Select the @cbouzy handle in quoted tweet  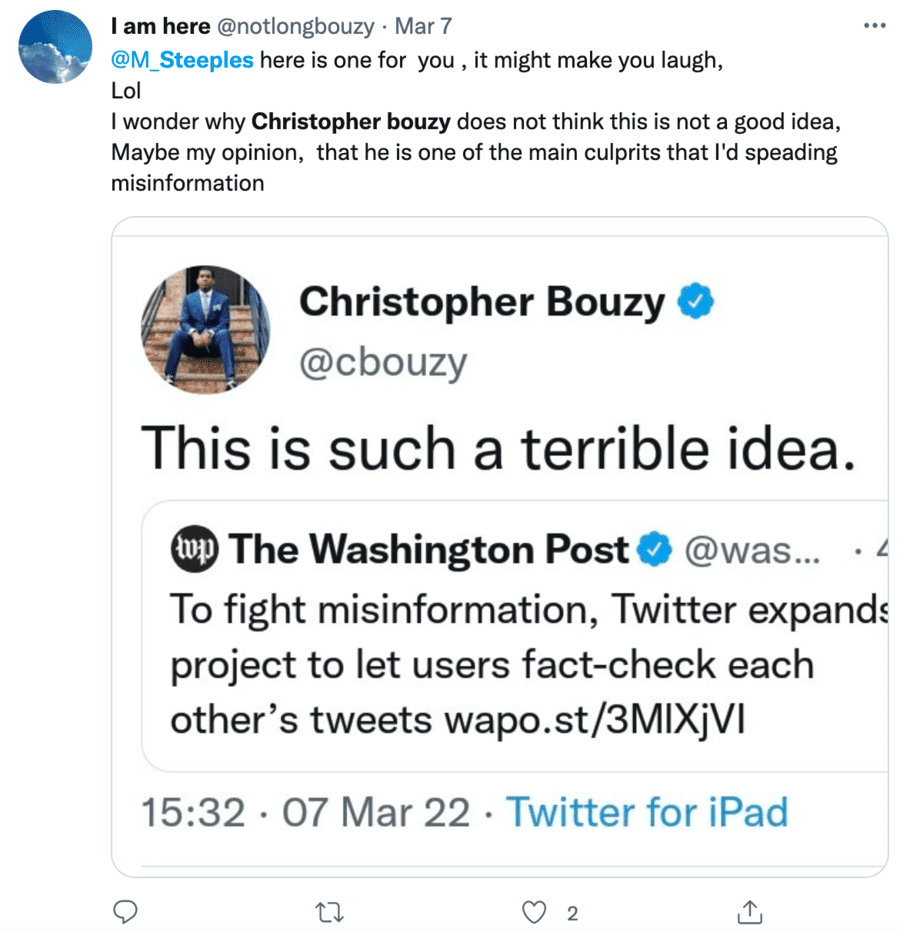click(382, 364)
